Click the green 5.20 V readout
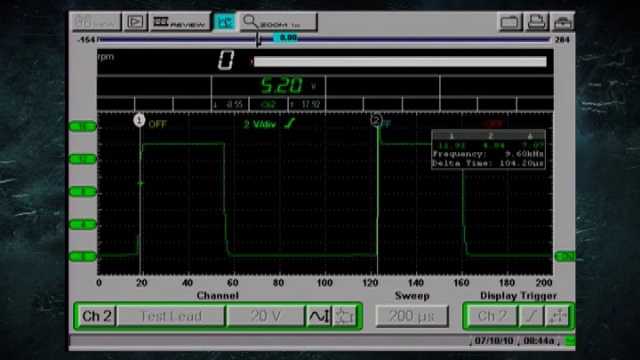The width and height of the screenshot is (640, 360). pyautogui.click(x=282, y=86)
